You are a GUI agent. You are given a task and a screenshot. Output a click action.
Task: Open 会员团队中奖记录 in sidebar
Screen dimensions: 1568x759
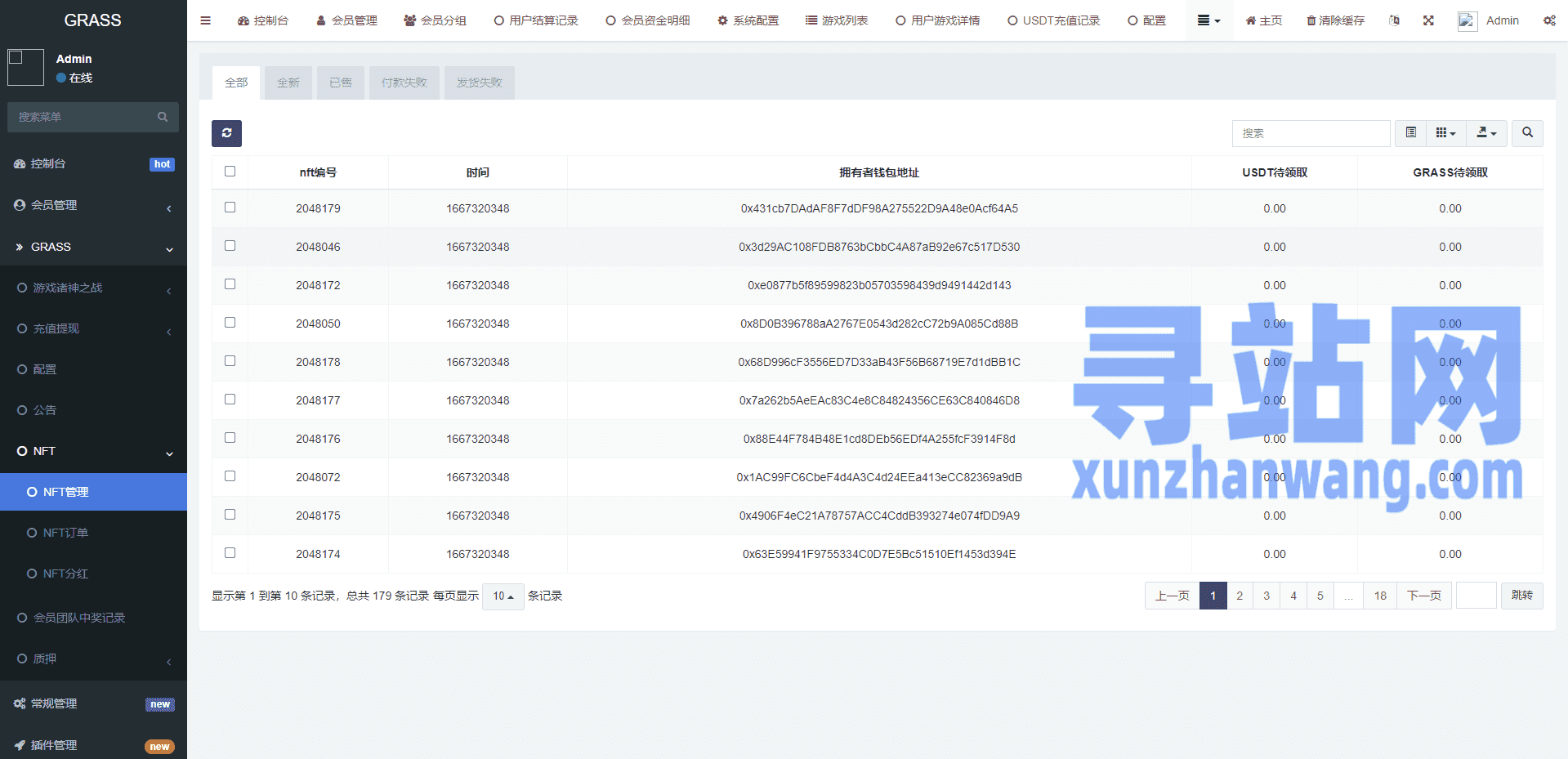93,618
